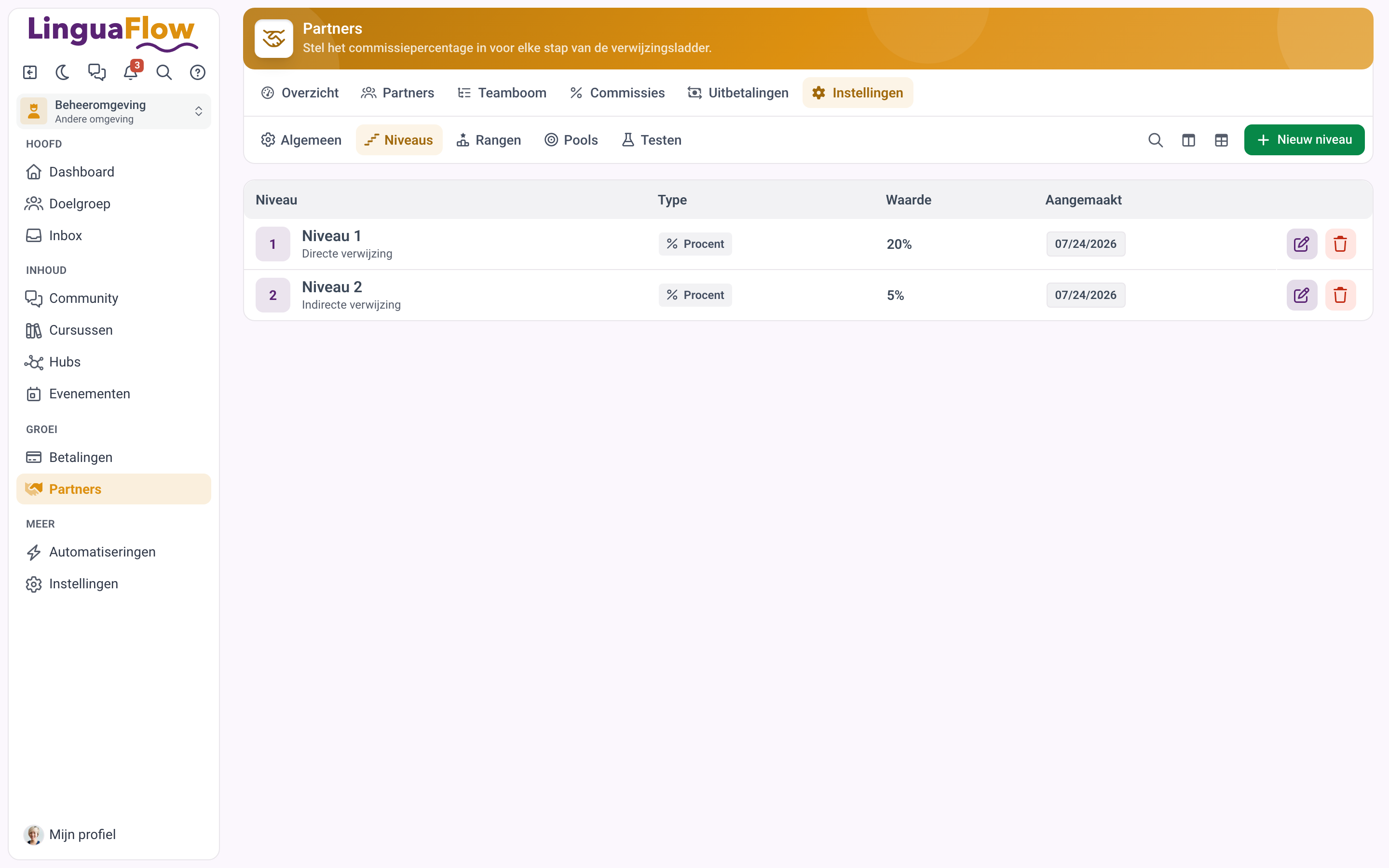The width and height of the screenshot is (1389, 868).
Task: Edit Niveau 1 with pencil icon
Action: 1301,244
